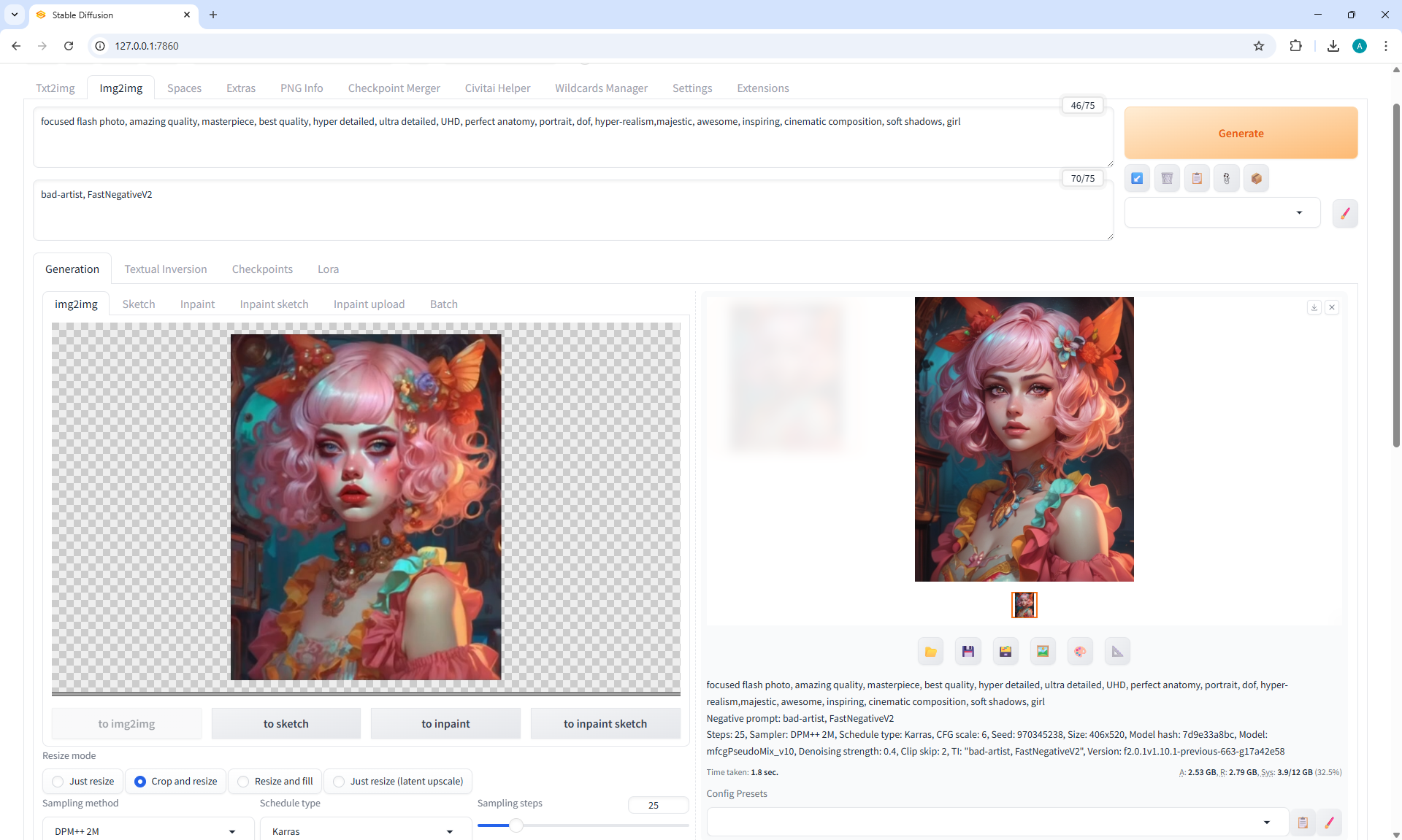Click the cardboard box icon under Generate

[1256, 178]
